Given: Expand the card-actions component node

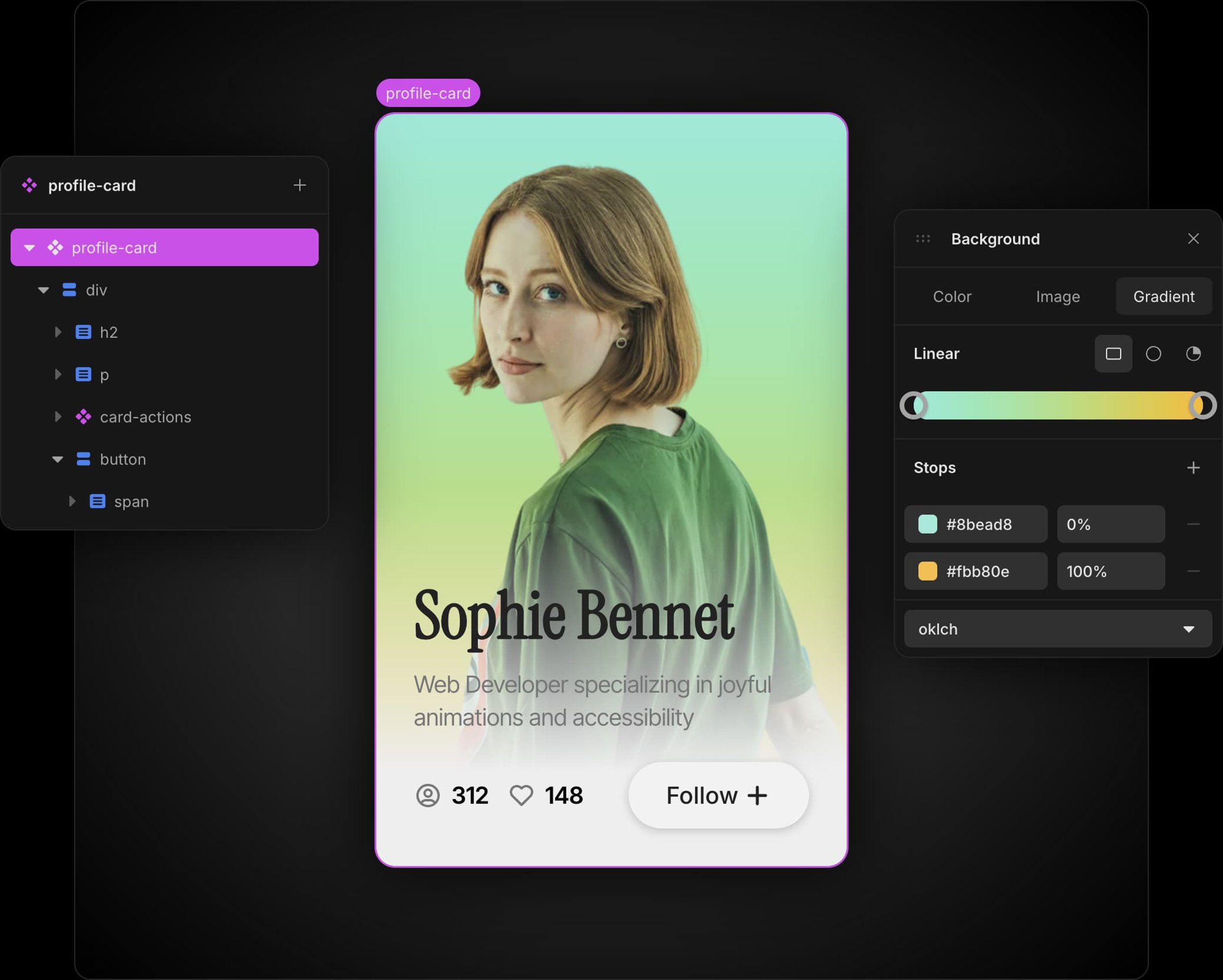Looking at the screenshot, I should pos(58,417).
